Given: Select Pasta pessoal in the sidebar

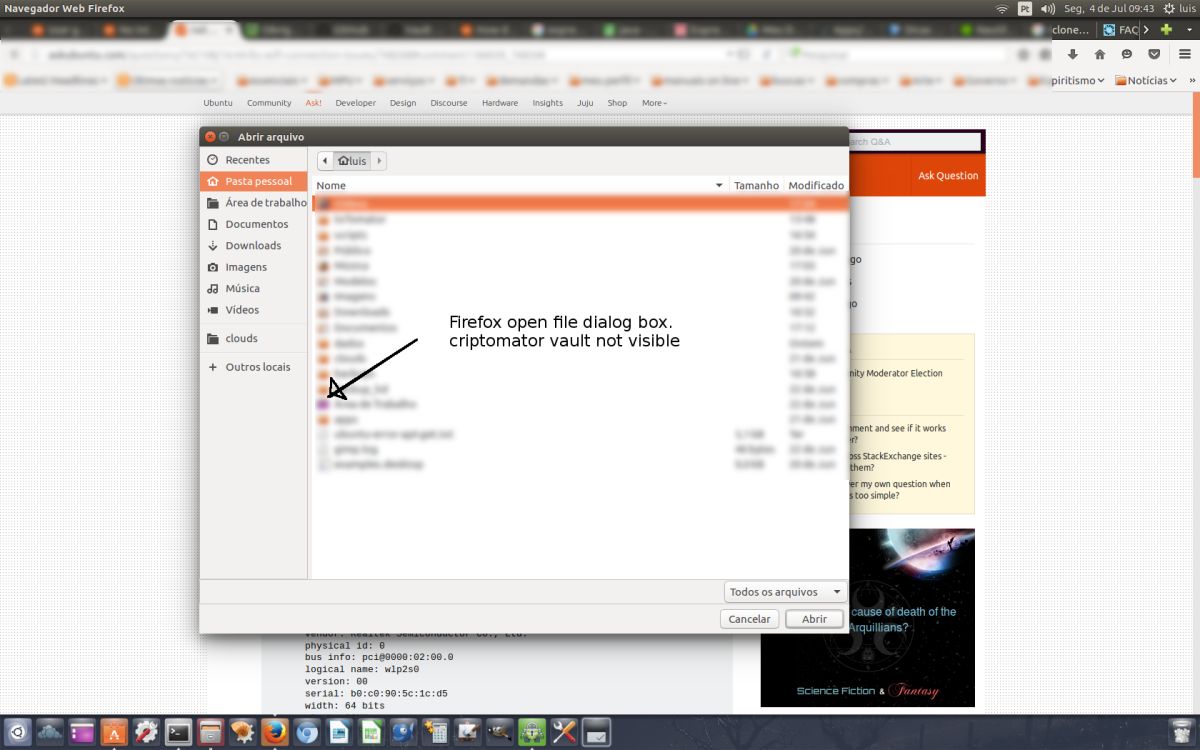Looking at the screenshot, I should click(253, 181).
